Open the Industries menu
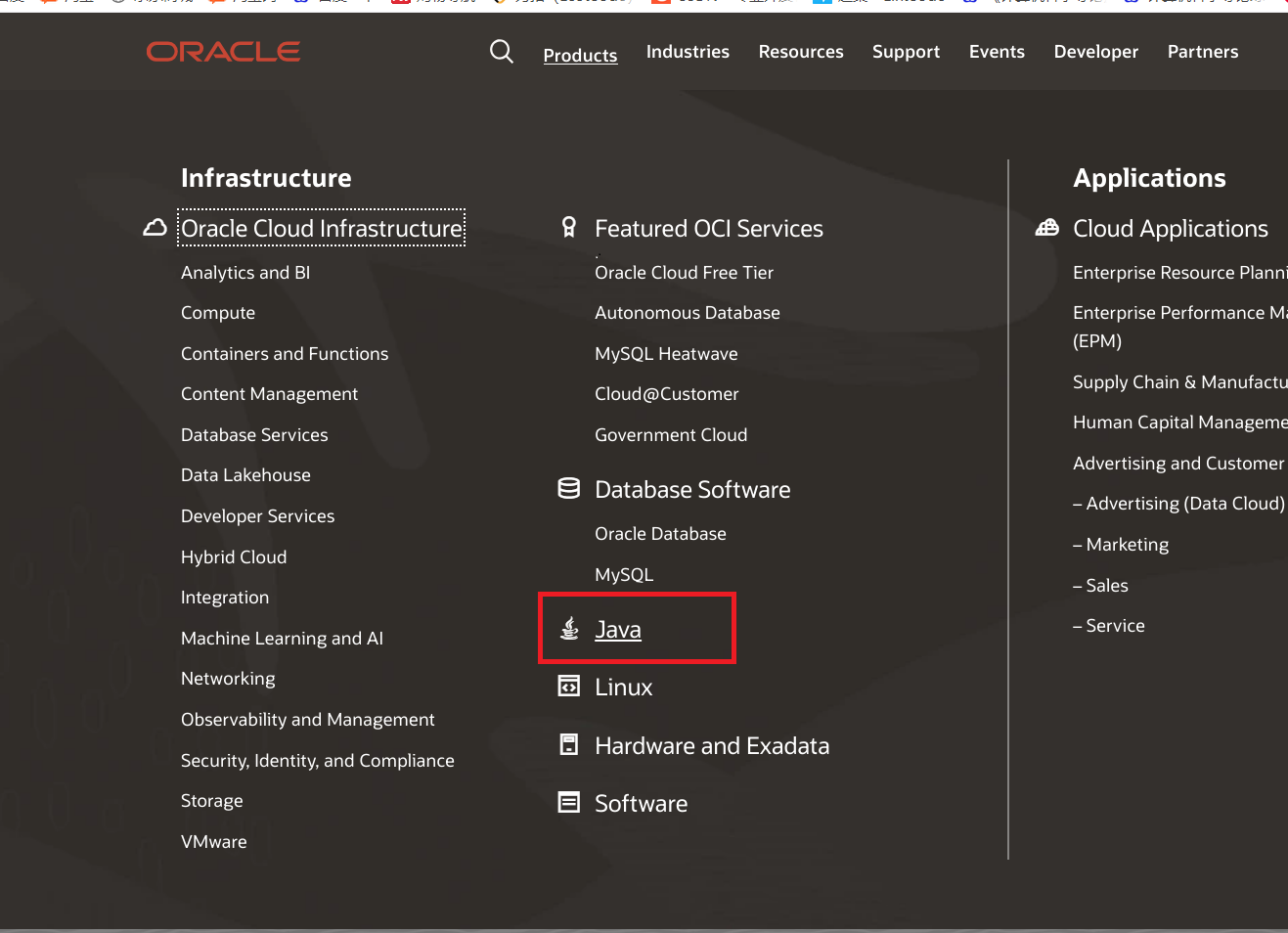This screenshot has width=1288, height=933. pos(688,52)
